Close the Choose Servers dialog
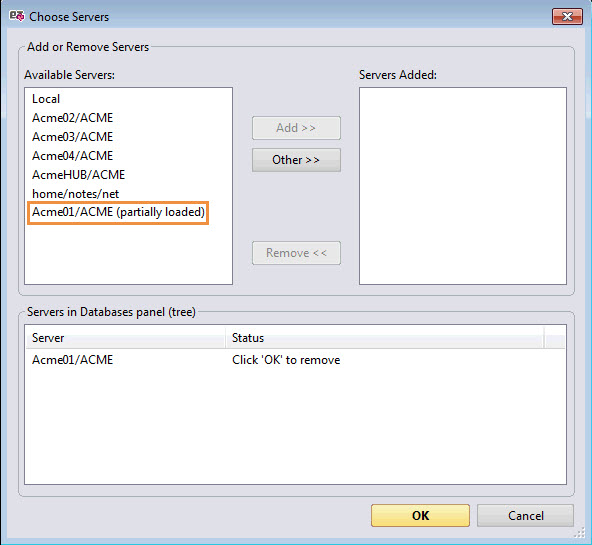This screenshot has width=592, height=545. (567, 17)
